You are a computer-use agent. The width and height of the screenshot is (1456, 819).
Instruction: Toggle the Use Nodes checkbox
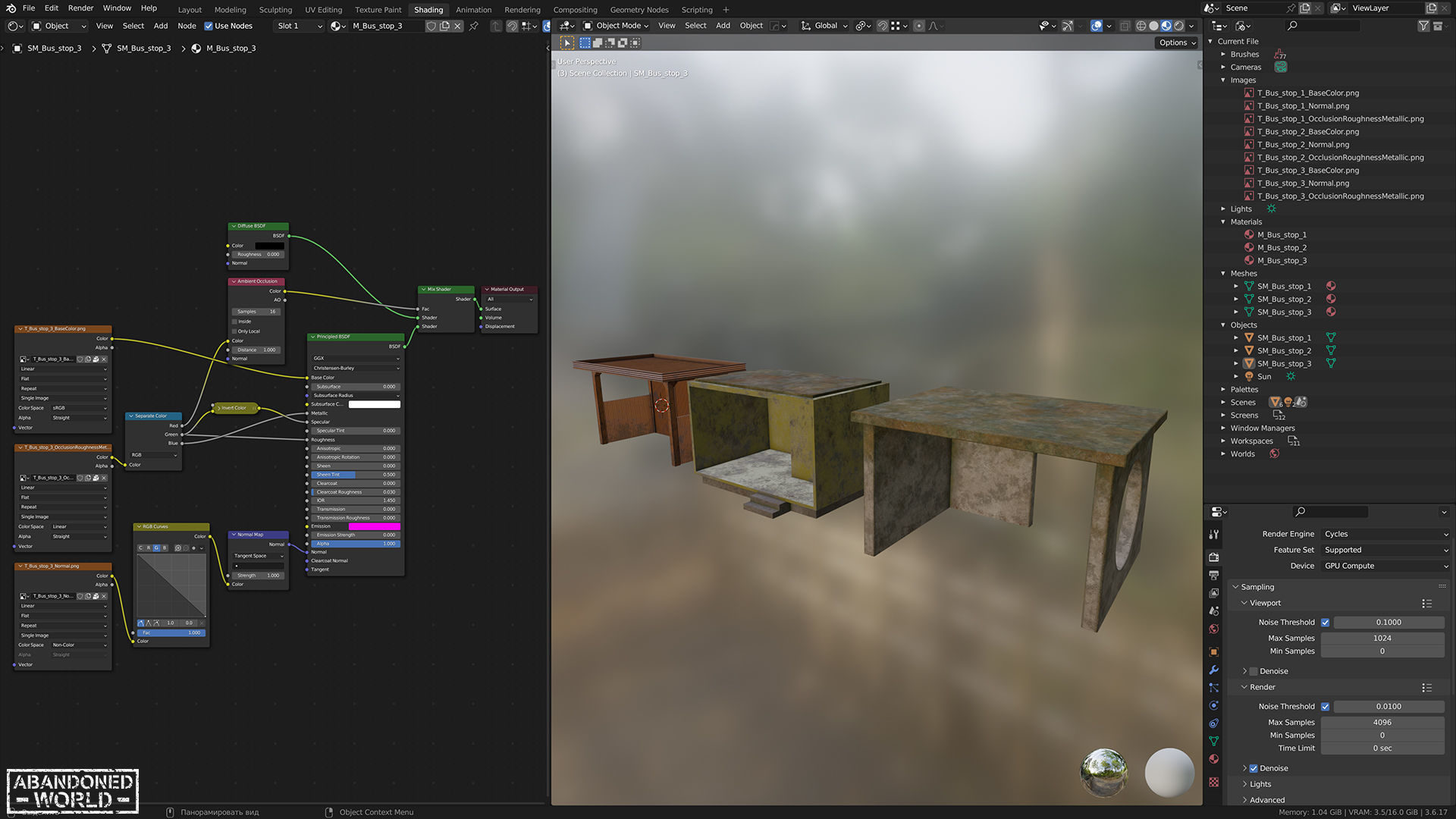pyautogui.click(x=209, y=26)
